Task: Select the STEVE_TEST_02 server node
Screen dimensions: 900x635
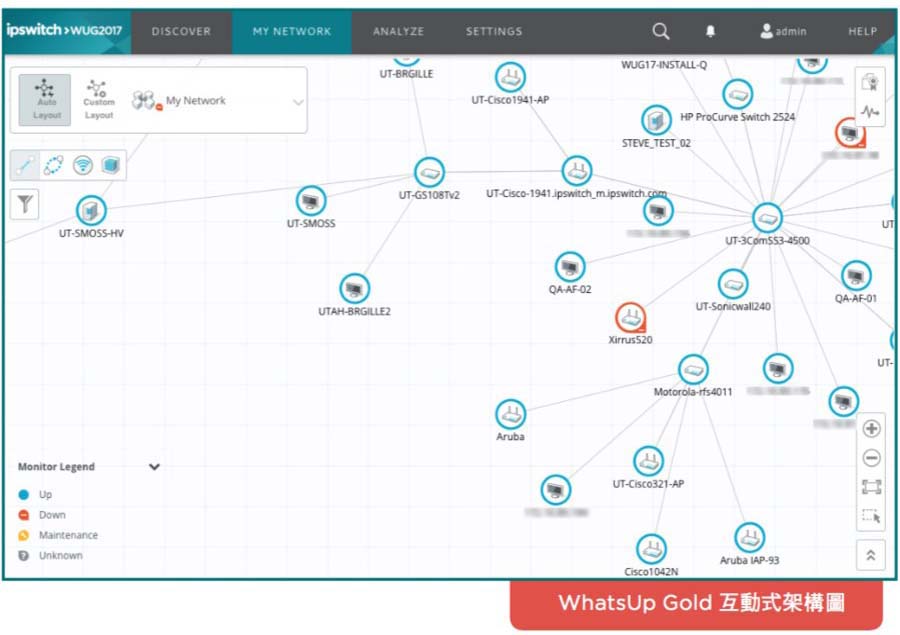Action: click(656, 121)
